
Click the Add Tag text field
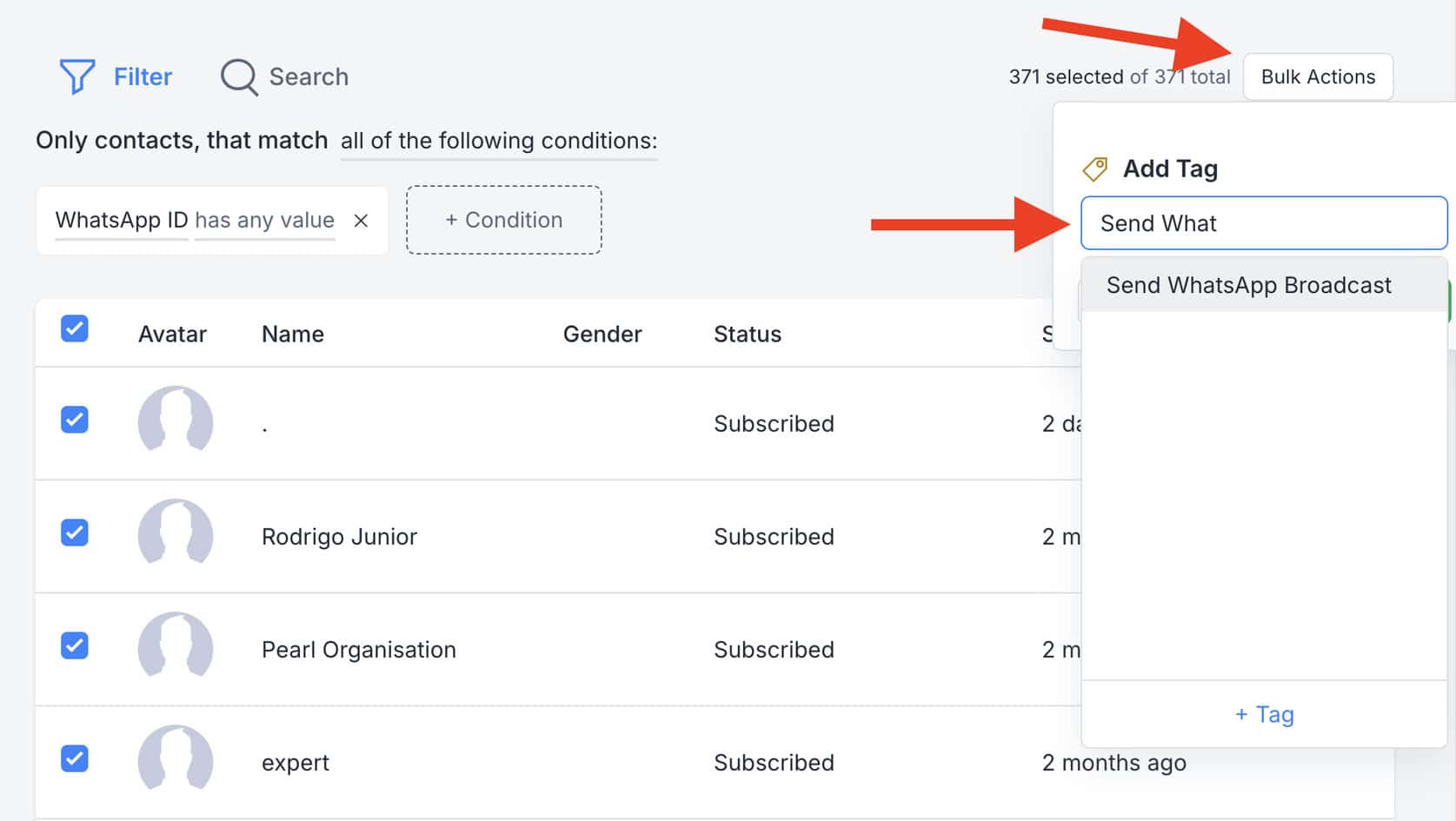1264,223
